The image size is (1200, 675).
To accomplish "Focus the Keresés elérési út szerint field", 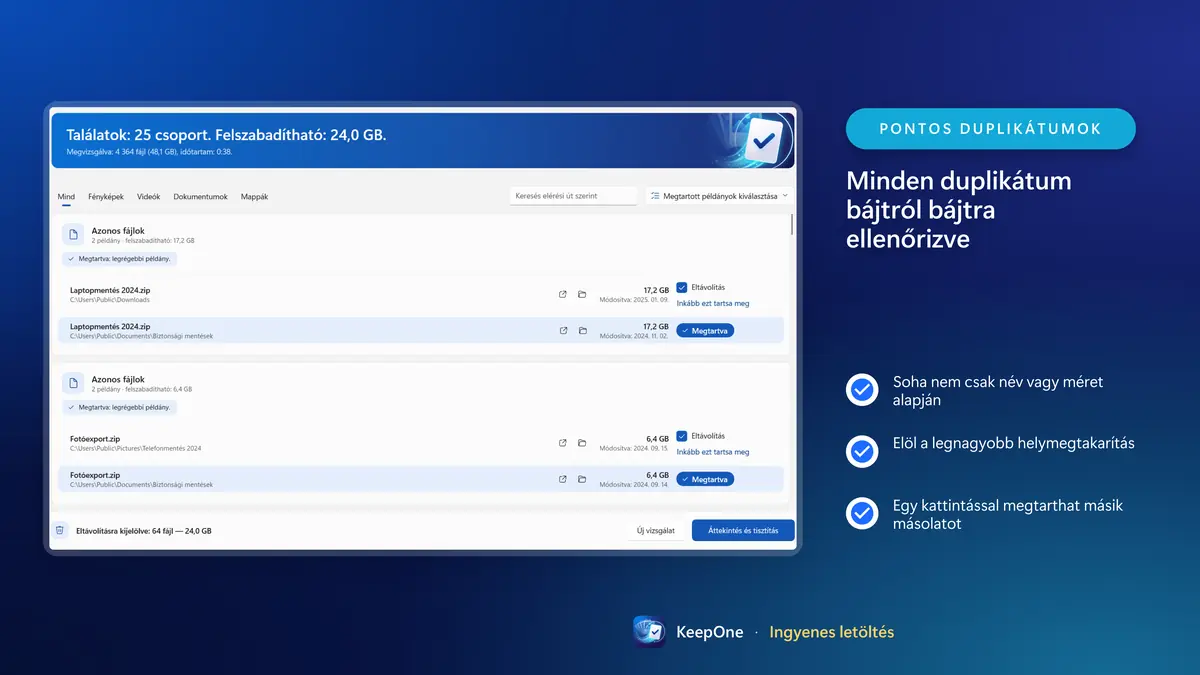I will [x=573, y=196].
